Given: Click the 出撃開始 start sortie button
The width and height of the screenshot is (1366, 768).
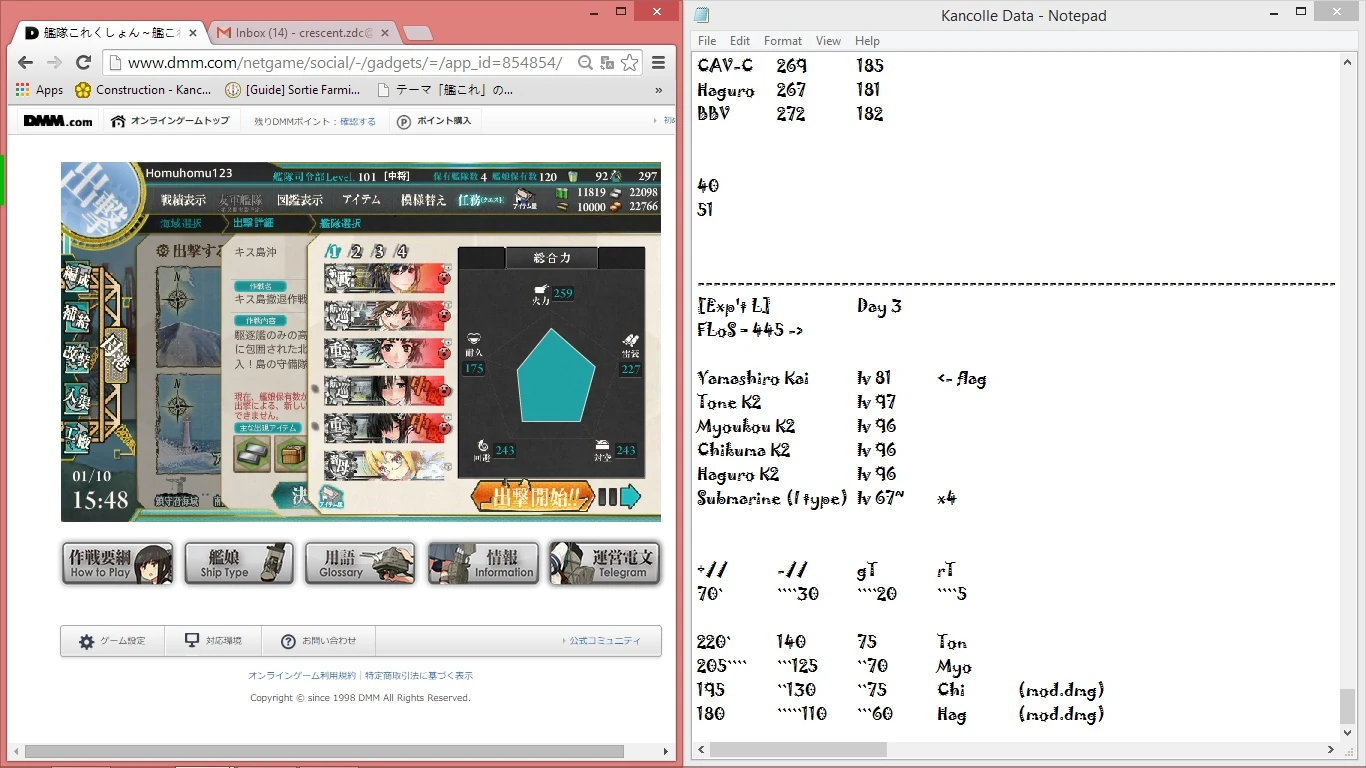Looking at the screenshot, I should (x=531, y=496).
